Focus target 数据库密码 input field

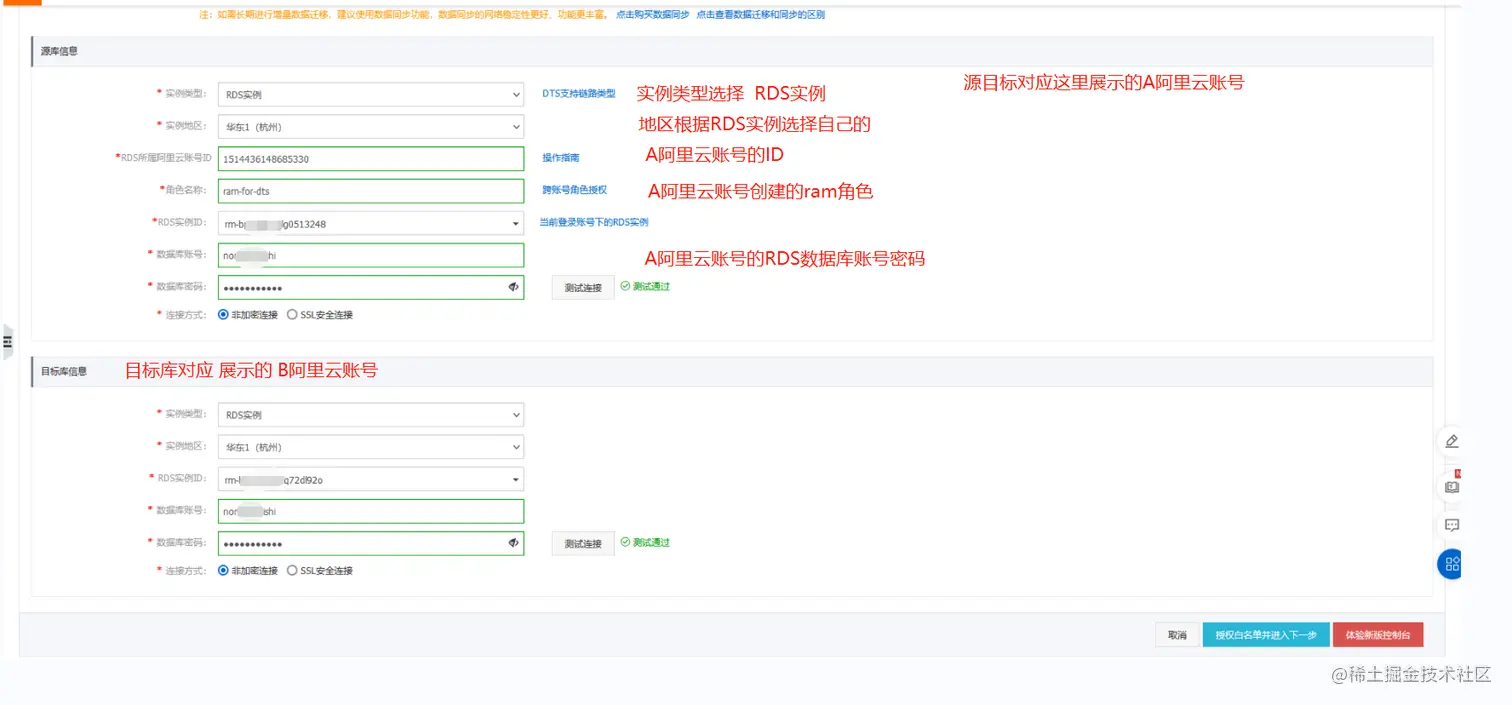pyautogui.click(x=370, y=543)
